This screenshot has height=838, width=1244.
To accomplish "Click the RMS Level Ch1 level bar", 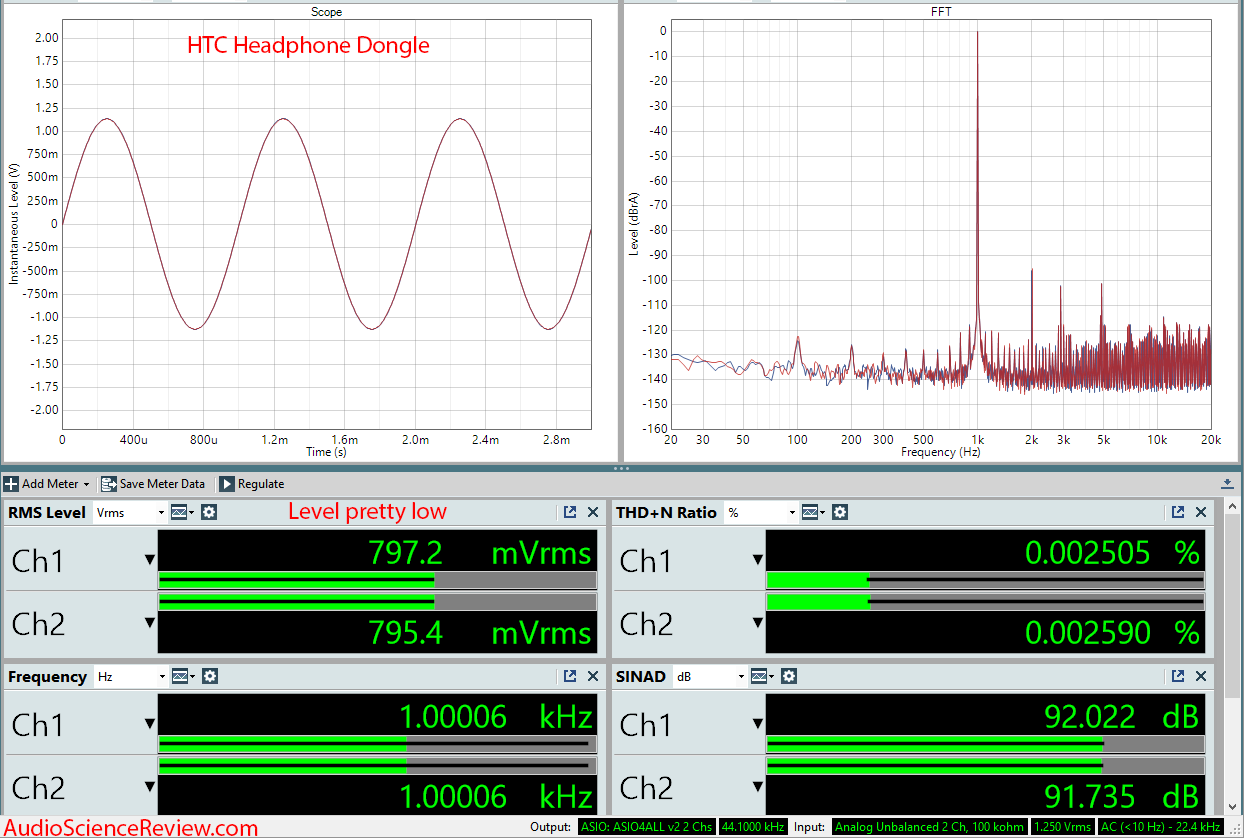I will pos(378,580).
